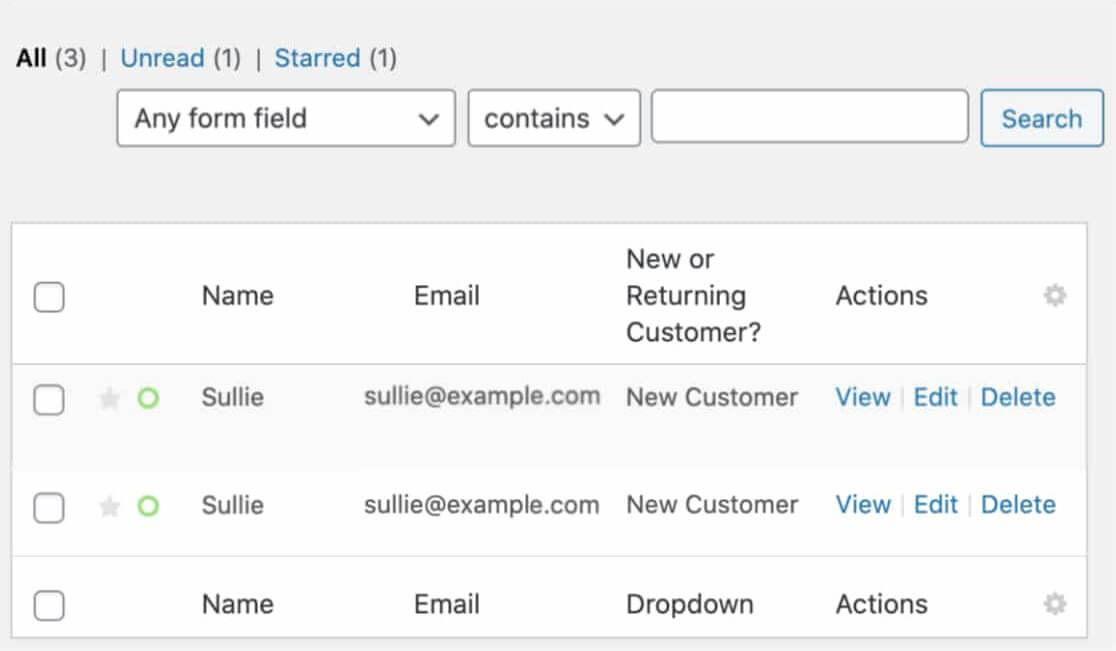Open column settings gear in table header

click(1054, 296)
